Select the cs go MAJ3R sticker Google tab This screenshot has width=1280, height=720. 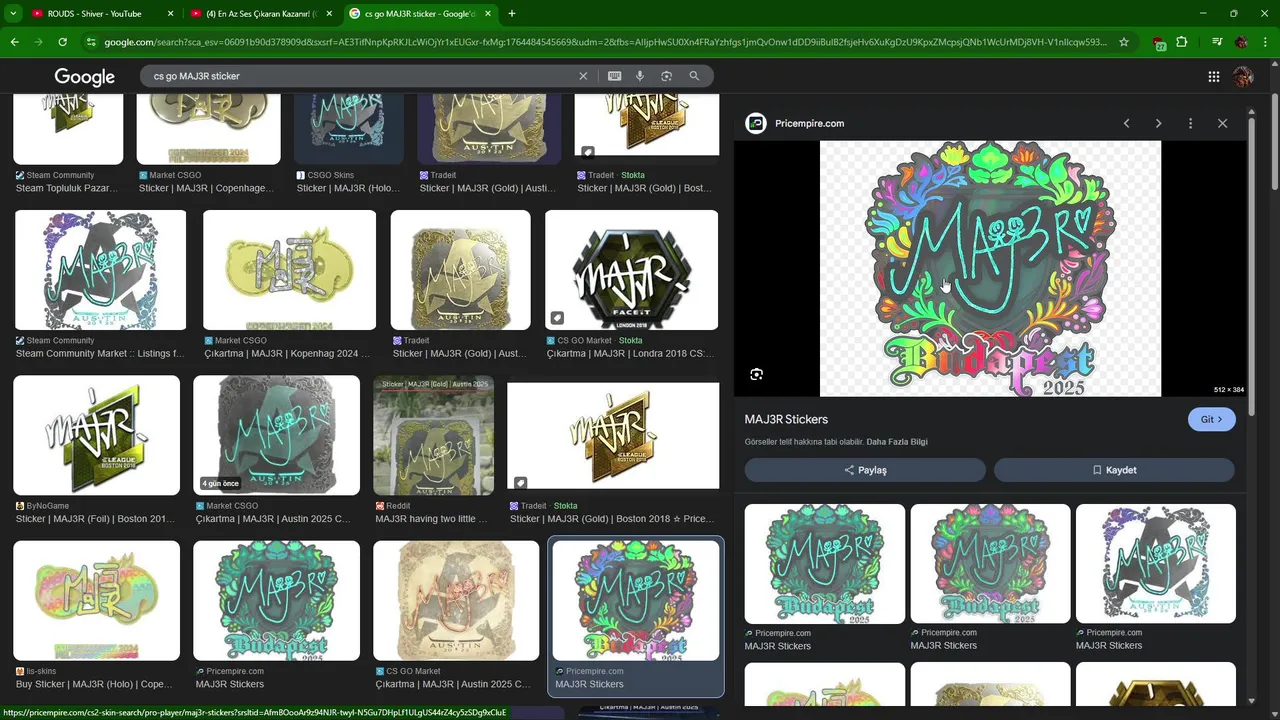tap(420, 14)
